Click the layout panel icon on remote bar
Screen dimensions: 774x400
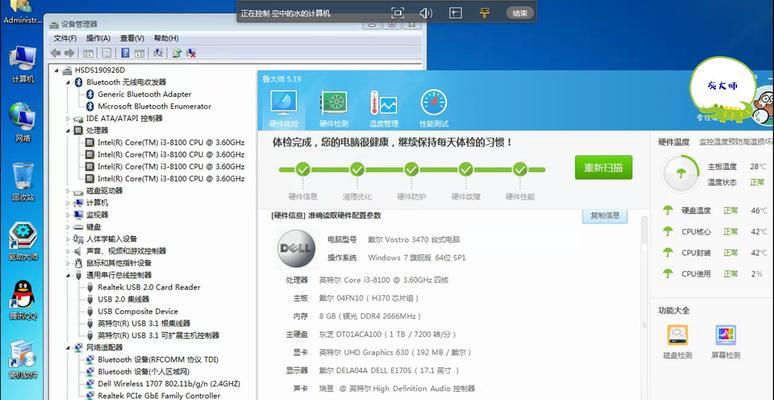[x=455, y=13]
